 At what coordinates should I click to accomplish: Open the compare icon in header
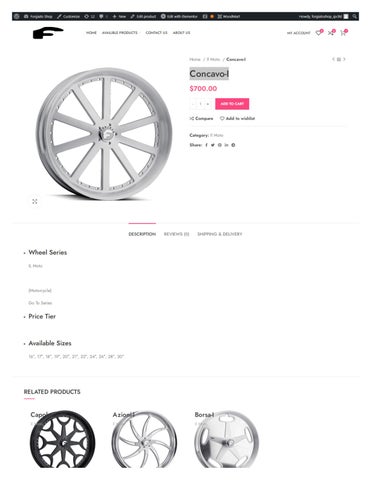331,33
